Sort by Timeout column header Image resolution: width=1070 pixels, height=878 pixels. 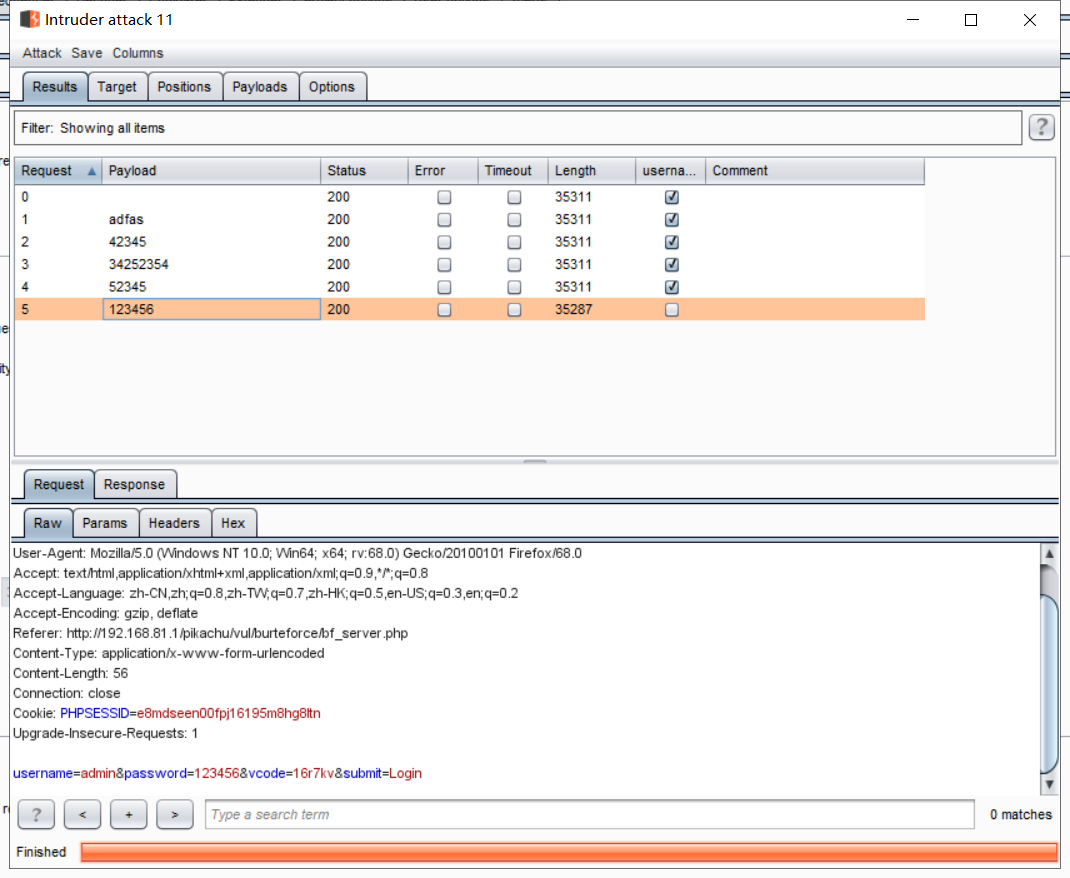pos(513,171)
